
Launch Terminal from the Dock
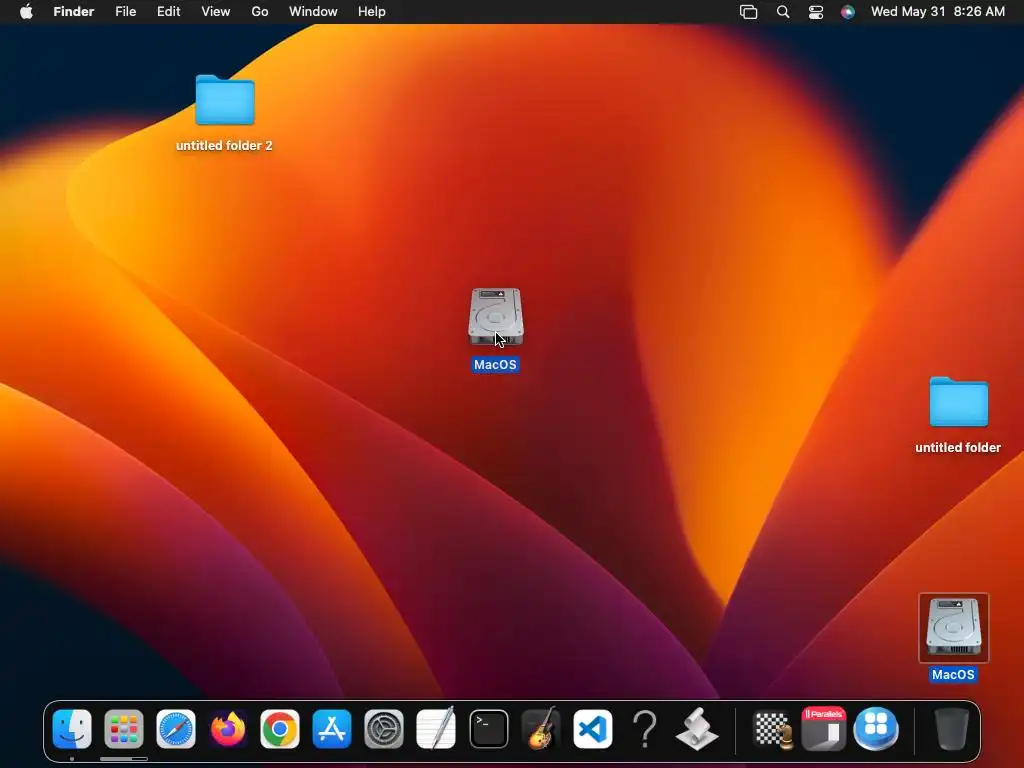click(x=488, y=728)
